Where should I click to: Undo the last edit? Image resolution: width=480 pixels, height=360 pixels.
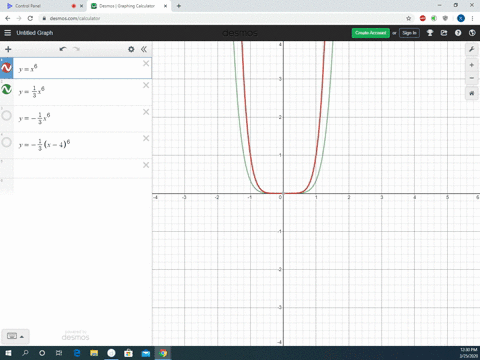(x=63, y=49)
